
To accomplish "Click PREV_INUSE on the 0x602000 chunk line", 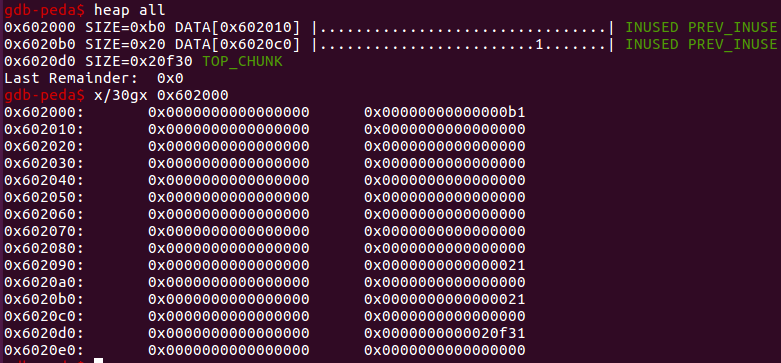I will (x=733, y=28).
